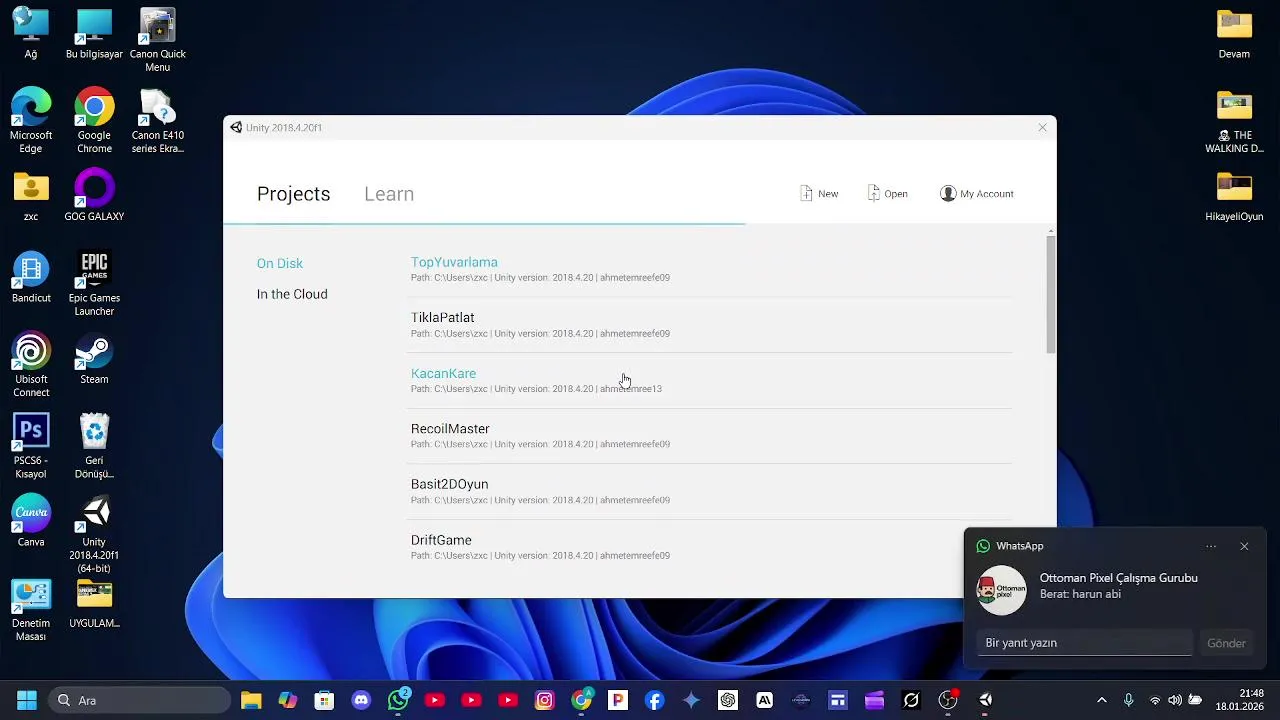The height and width of the screenshot is (720, 1280).
Task: Close the Unity launcher window
Action: click(1042, 127)
